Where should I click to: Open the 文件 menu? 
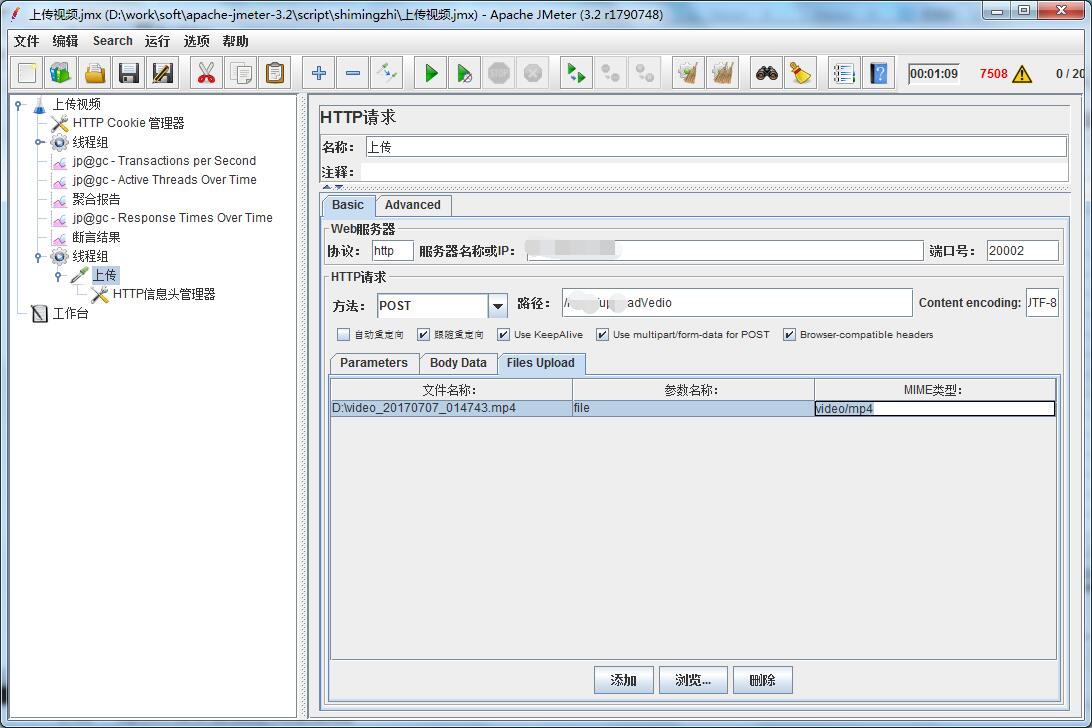click(x=26, y=41)
